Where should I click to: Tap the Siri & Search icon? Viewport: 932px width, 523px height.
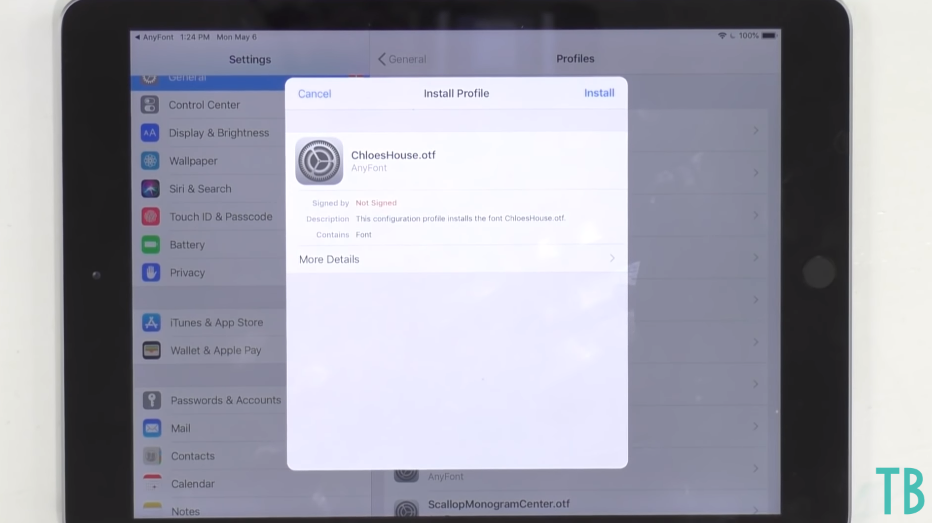pos(150,189)
